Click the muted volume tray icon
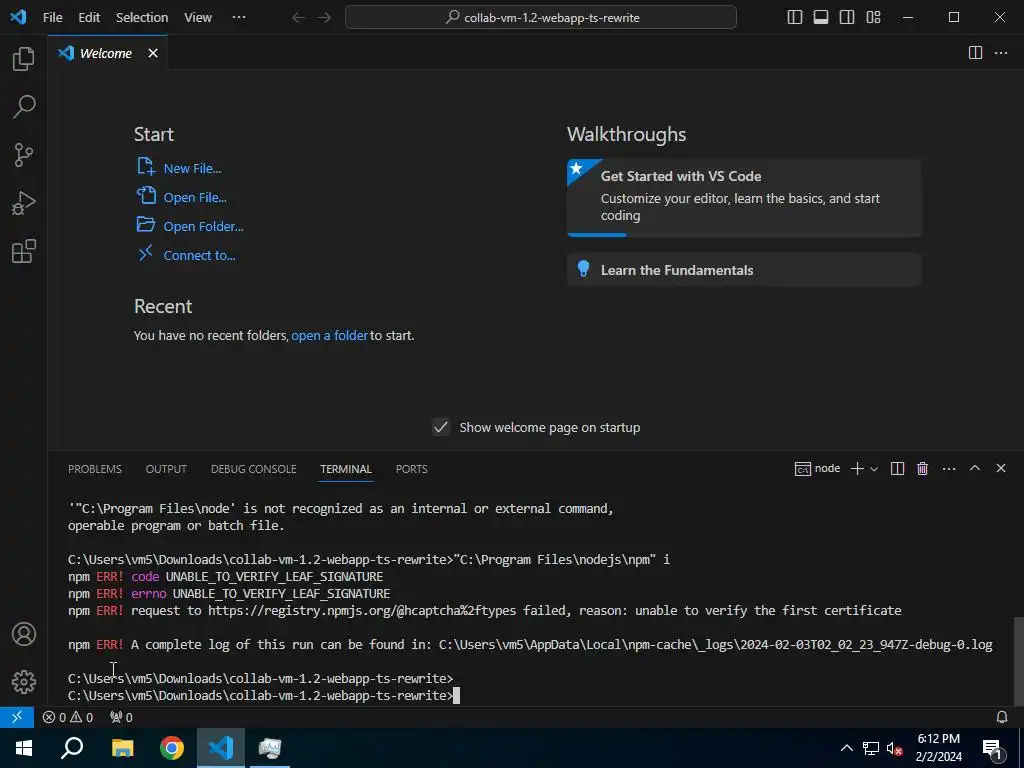This screenshot has width=1024, height=768. tap(894, 748)
